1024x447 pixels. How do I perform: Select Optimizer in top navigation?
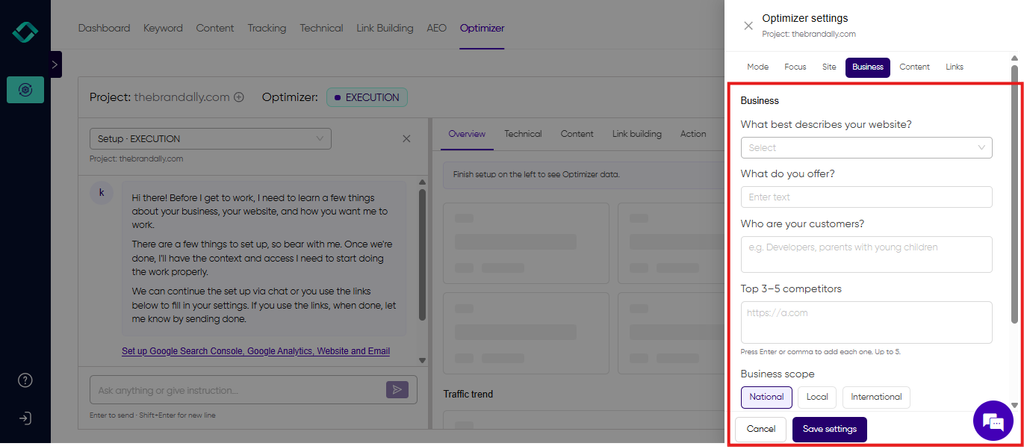(482, 28)
